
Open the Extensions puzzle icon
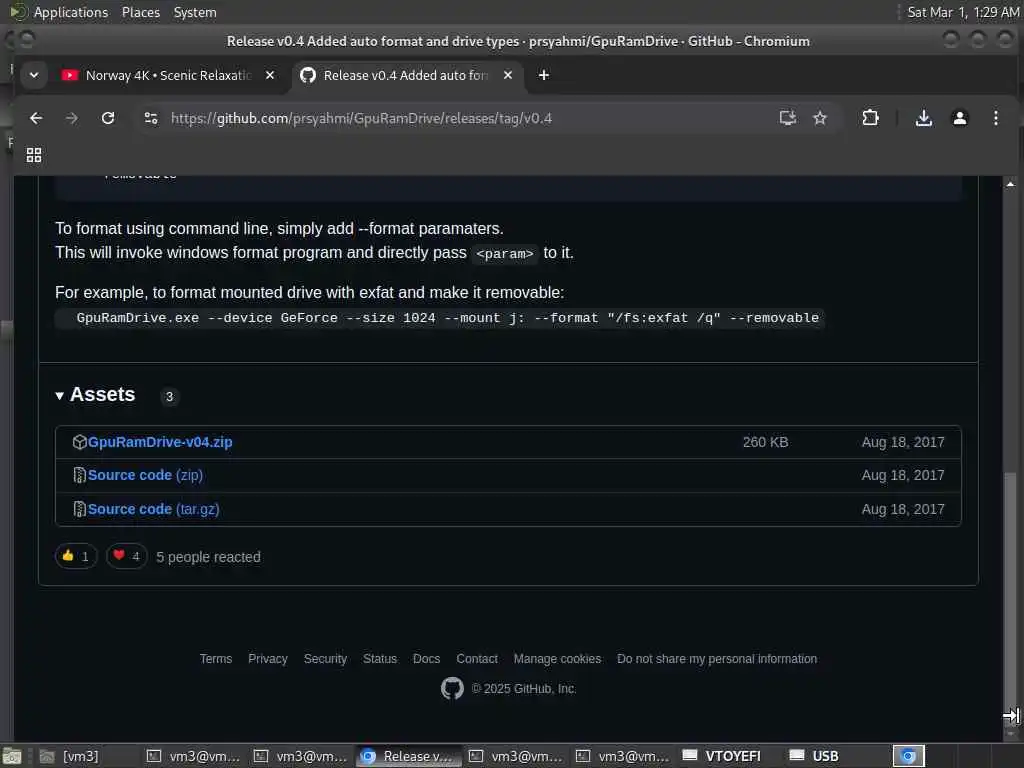pyautogui.click(x=870, y=118)
